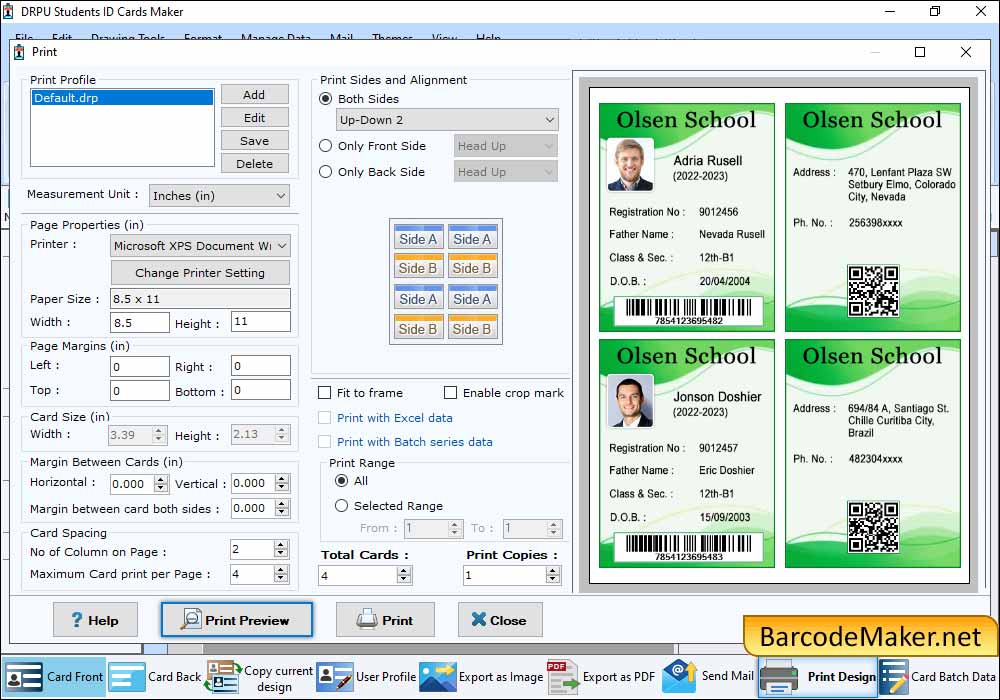Click the Edit profile button
The image size is (1000, 700).
tap(254, 118)
